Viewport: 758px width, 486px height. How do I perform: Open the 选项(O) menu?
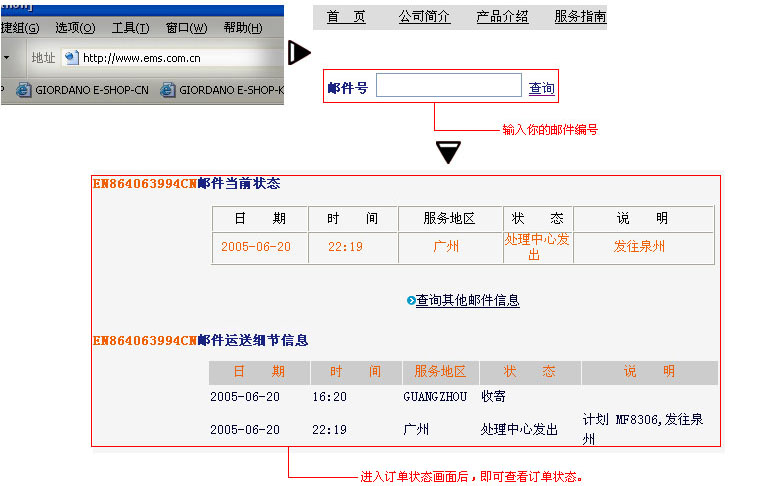coord(74,27)
